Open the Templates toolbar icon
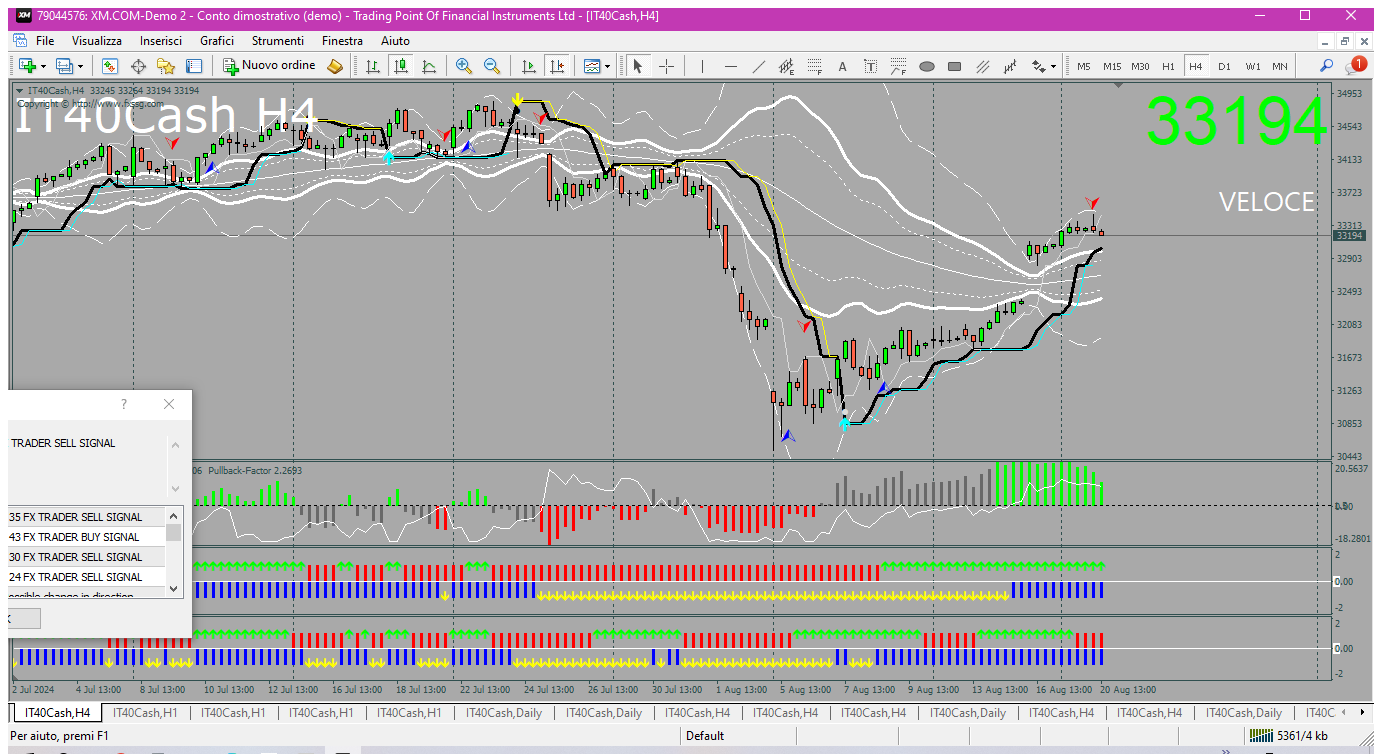The height and width of the screenshot is (754, 1382). tap(592, 66)
